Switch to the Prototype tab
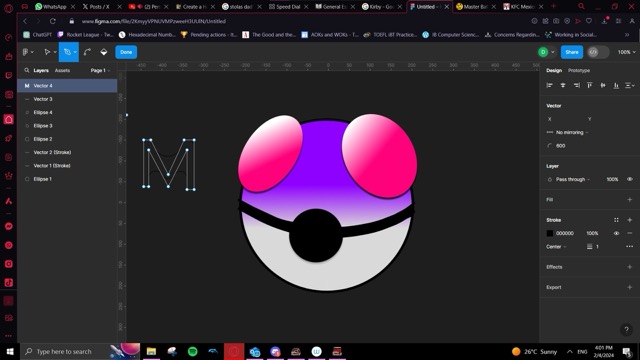The height and width of the screenshot is (360, 640). click(579, 70)
